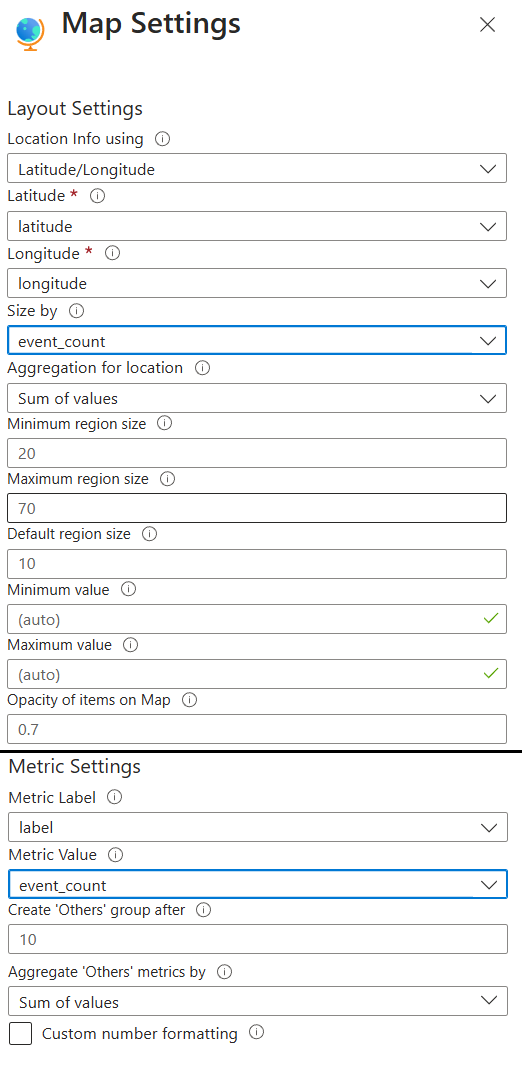Expand Aggregate 'Others' metrics by dropdown
The height and width of the screenshot is (1085, 522).
258,1001
